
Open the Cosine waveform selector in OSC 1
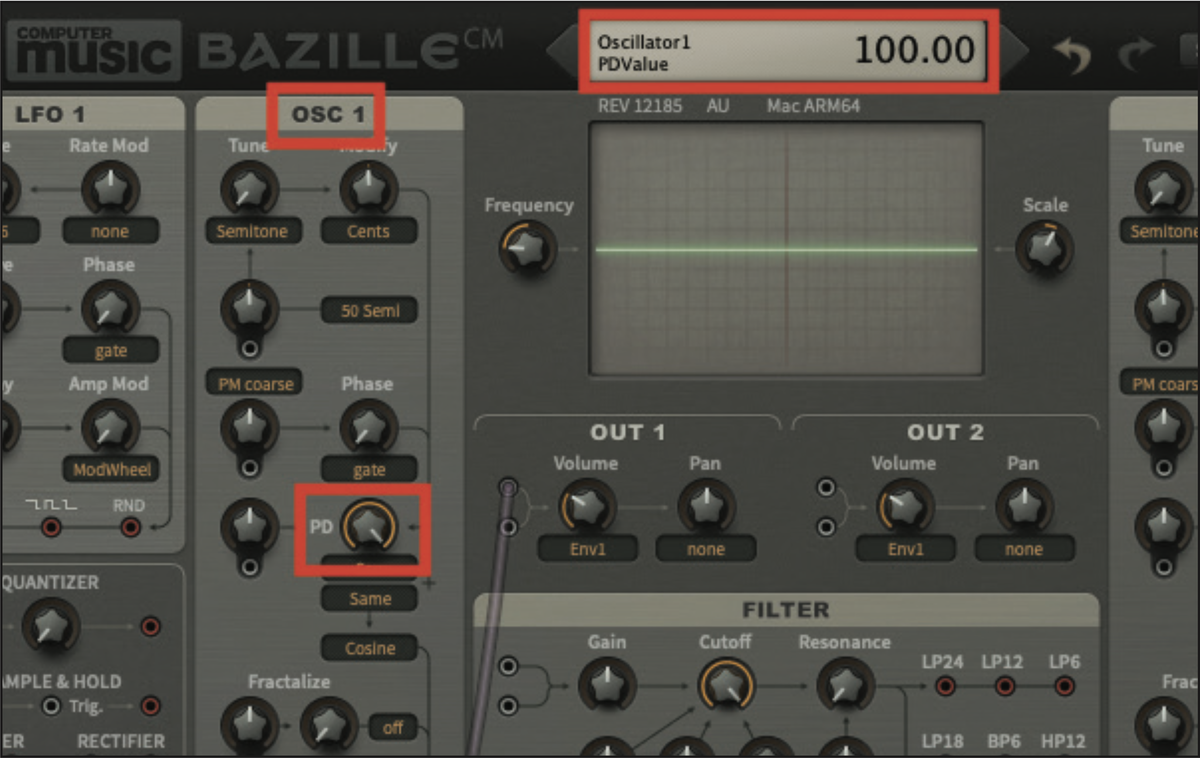click(369, 648)
